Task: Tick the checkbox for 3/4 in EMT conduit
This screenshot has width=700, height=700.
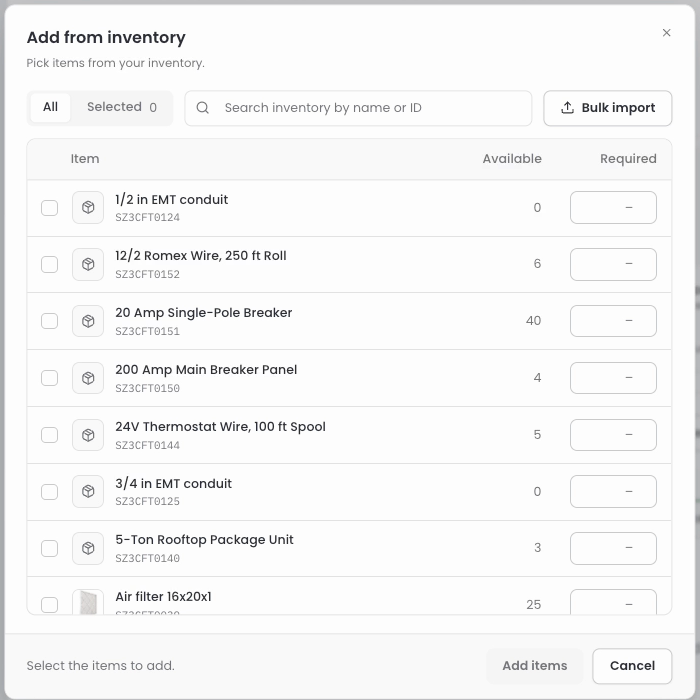Action: point(50,492)
